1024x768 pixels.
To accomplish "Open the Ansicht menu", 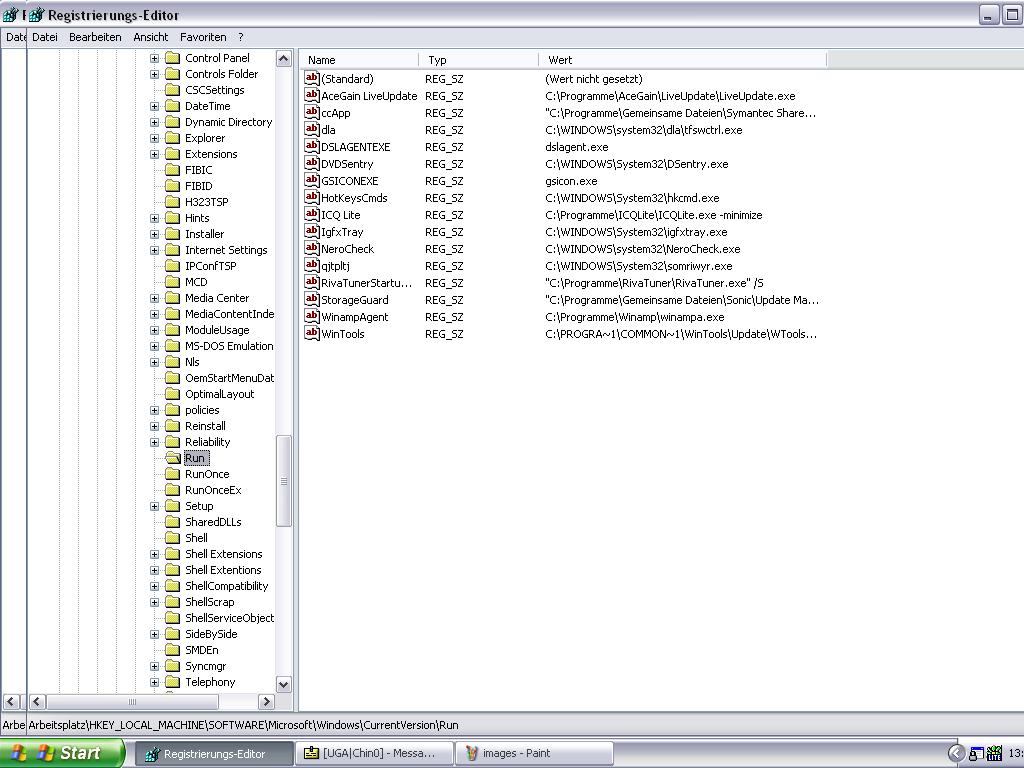I will tap(151, 37).
